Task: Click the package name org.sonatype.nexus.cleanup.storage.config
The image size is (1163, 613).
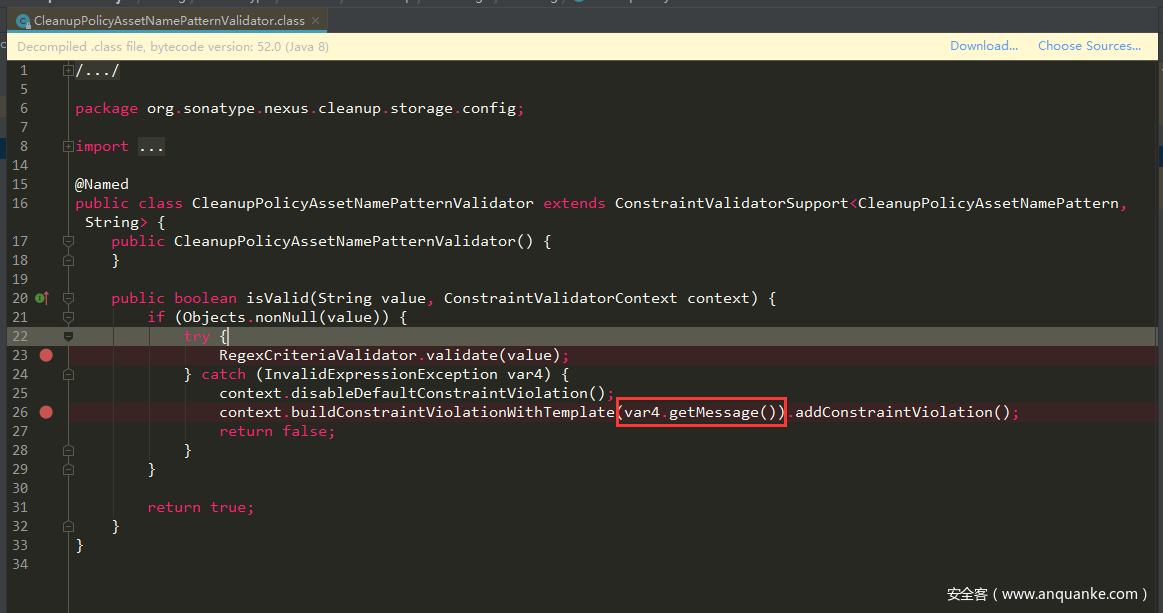Action: click(331, 109)
